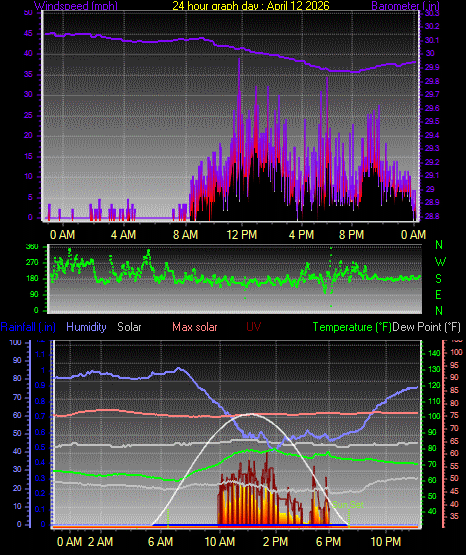The image size is (466, 555).
Task: Click the 'W' wind direction label
Action: point(440,262)
